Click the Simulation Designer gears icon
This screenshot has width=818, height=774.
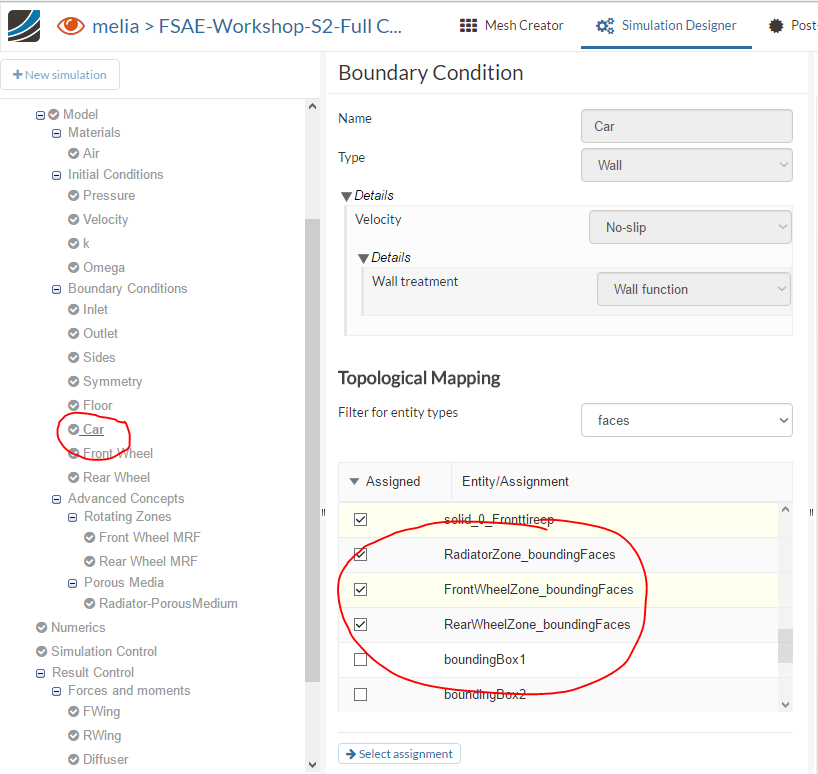pos(604,26)
